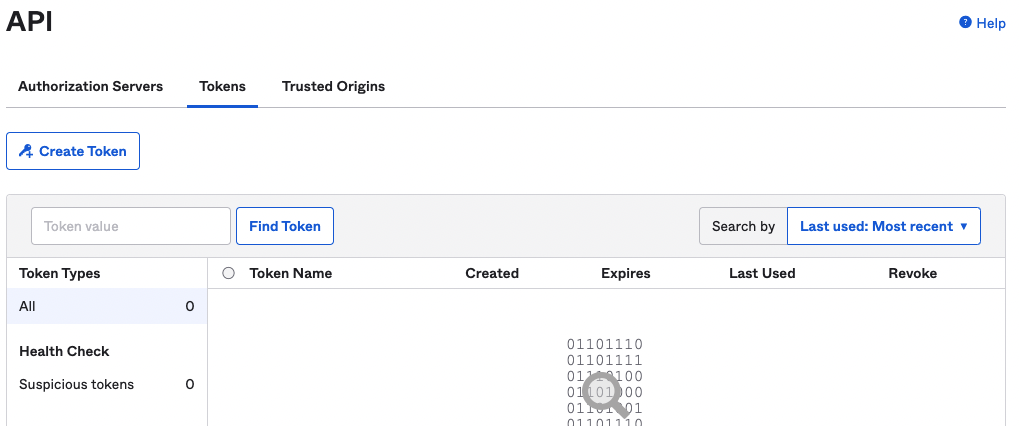Click the key icon on Create Token
The width and height of the screenshot is (1019, 426).
(27, 152)
